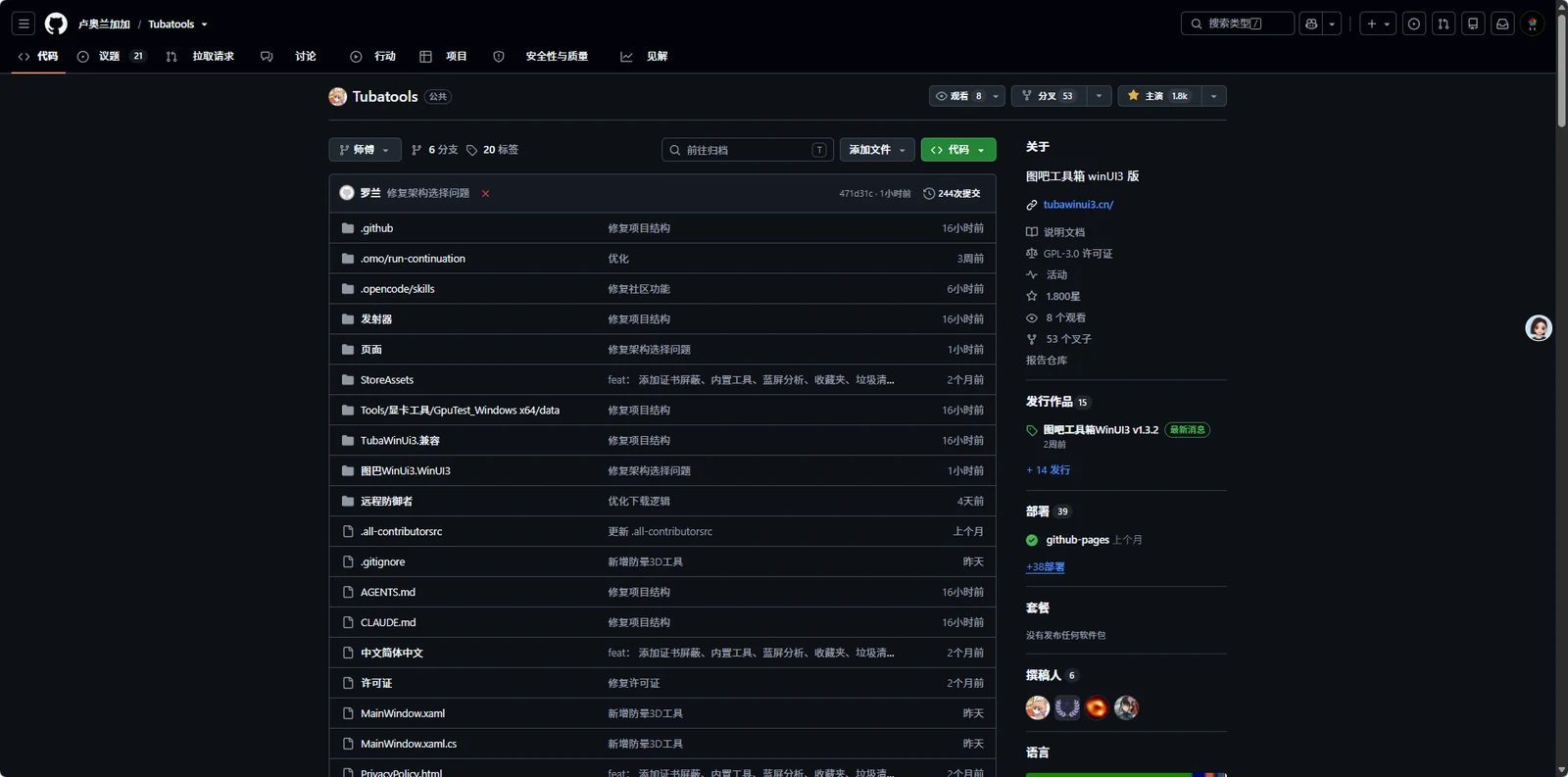The image size is (1568, 777).
Task: Focus the 前往归档 file search field
Action: coord(748,150)
